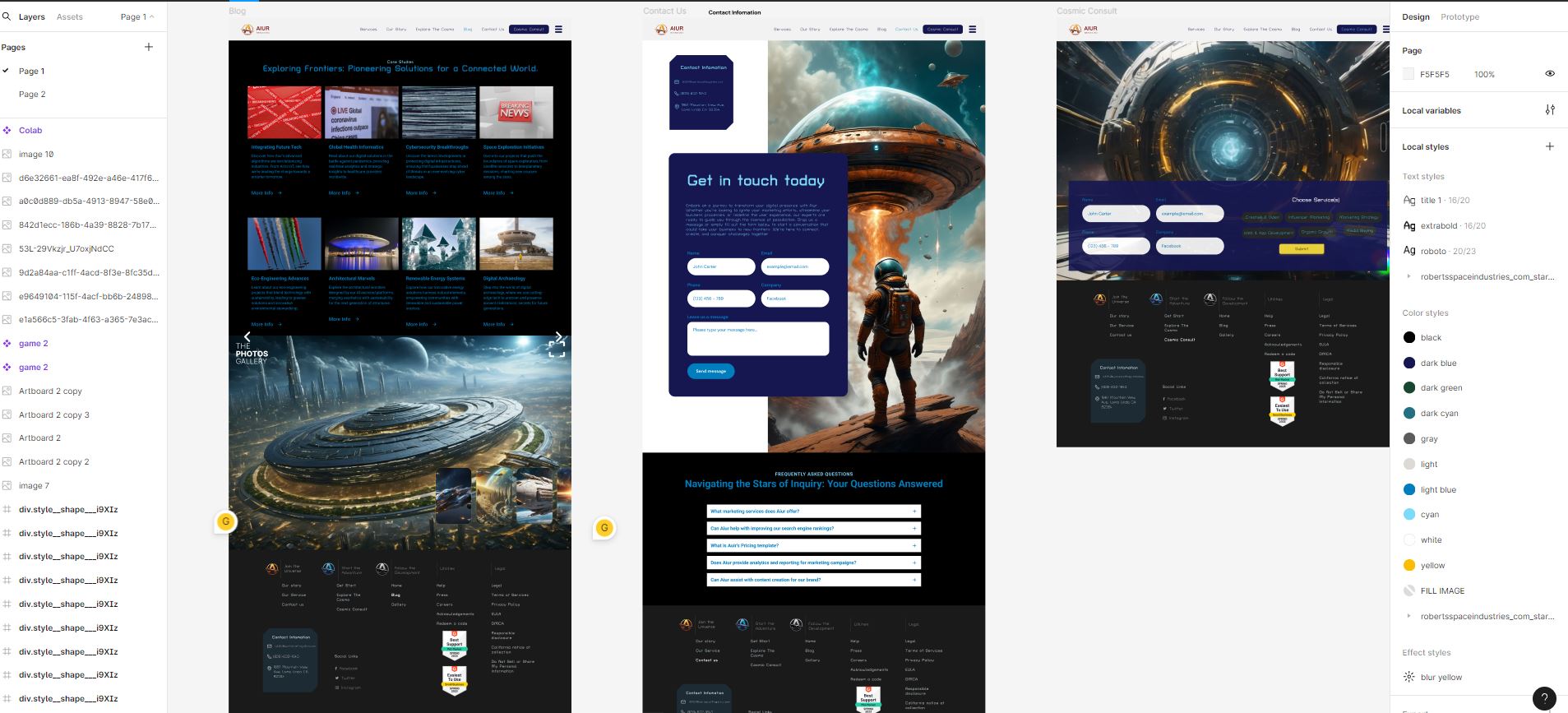Add a new page with plus icon
Viewport: 1568px width, 713px height.
click(149, 47)
